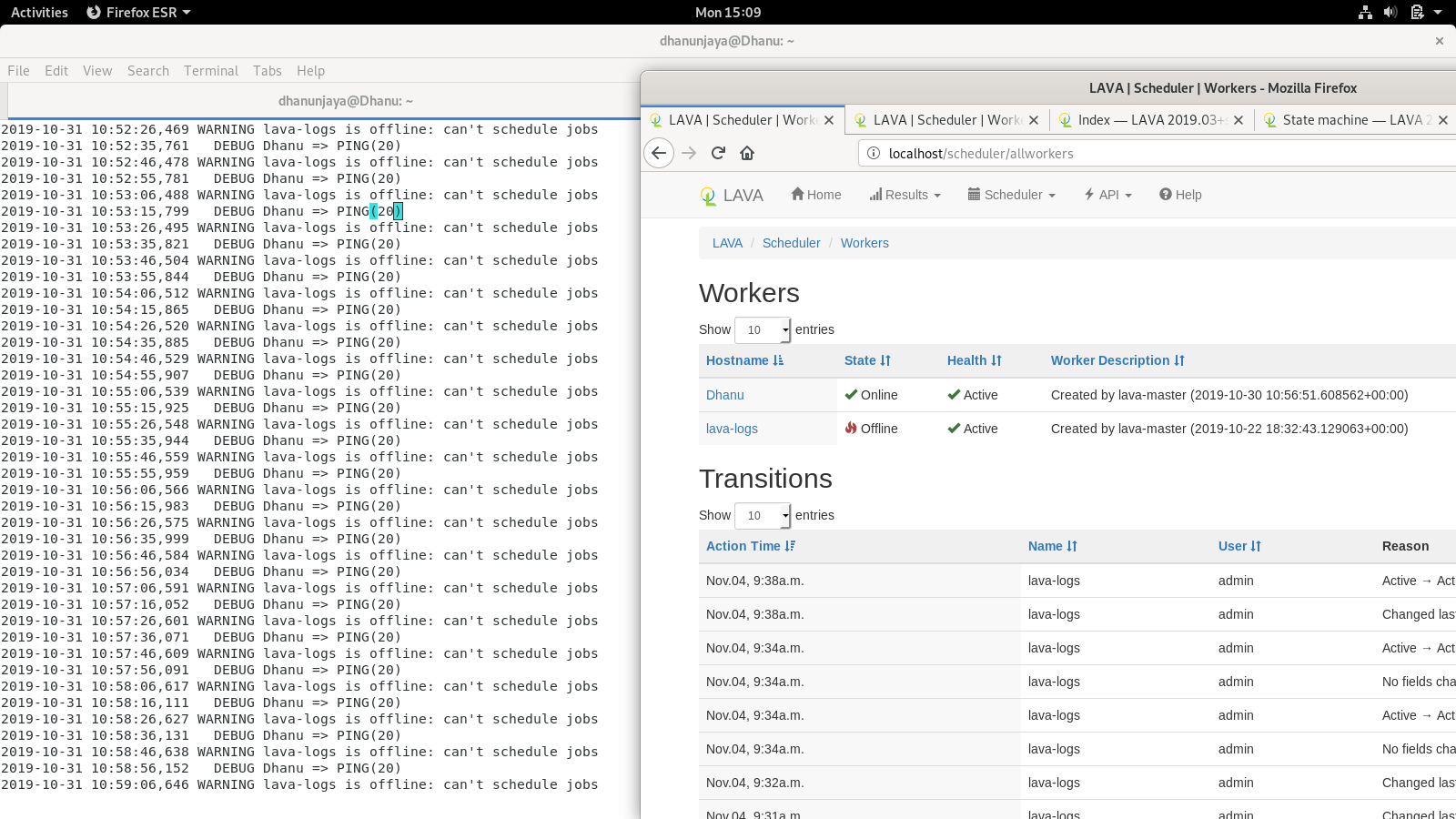Close the second LAVA Scheduler tab
The image size is (1456, 819).
coord(1034,120)
